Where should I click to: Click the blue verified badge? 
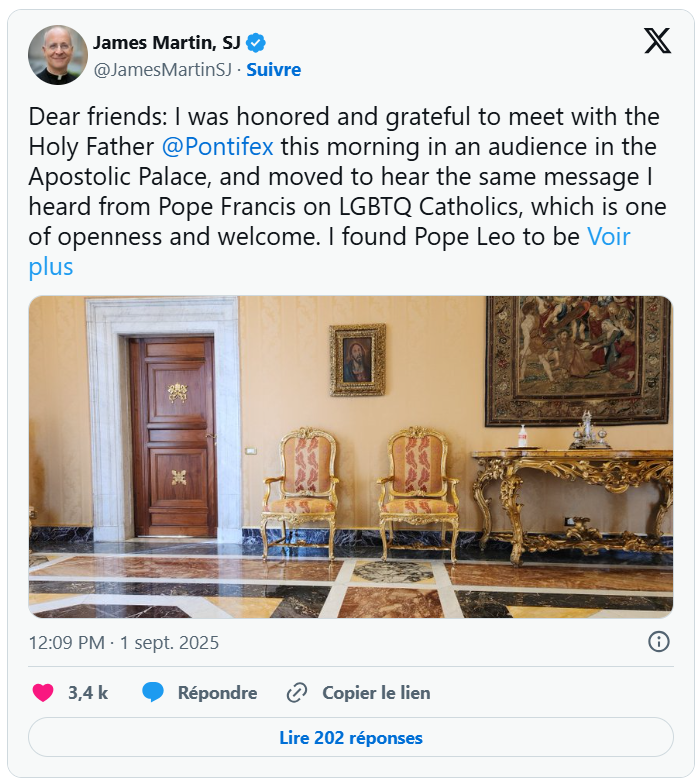tap(257, 42)
